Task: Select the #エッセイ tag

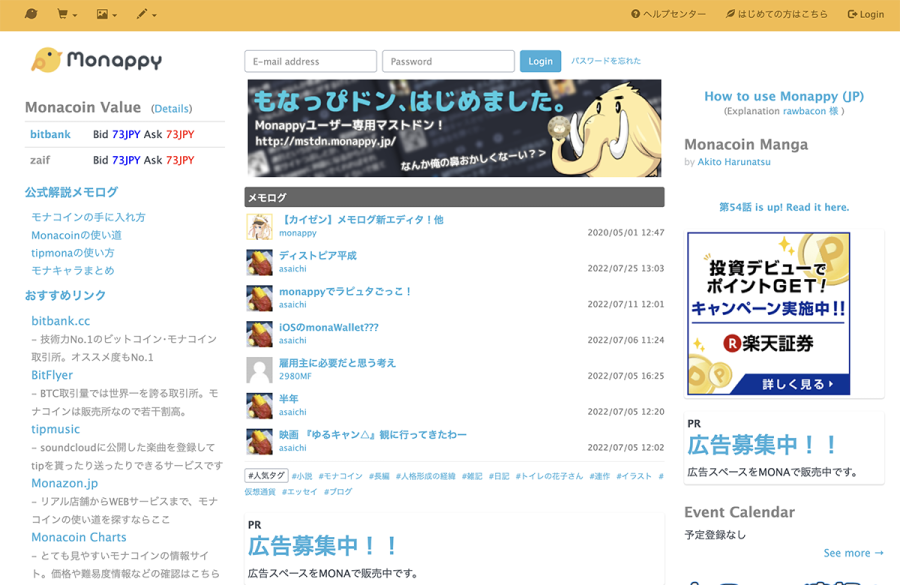Action: pyautogui.click(x=299, y=491)
